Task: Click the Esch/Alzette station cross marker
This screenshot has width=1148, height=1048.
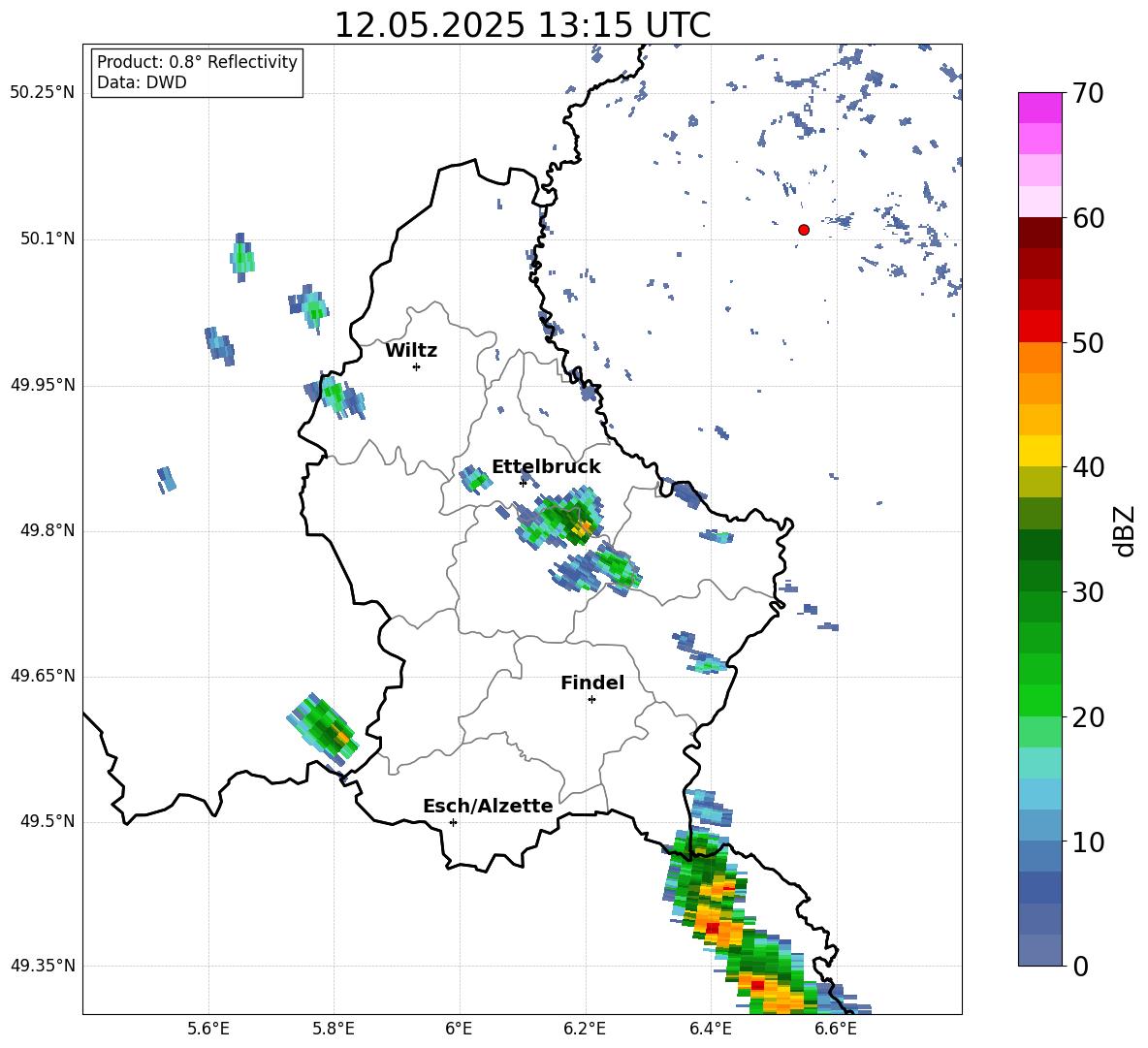Action: click(x=453, y=822)
